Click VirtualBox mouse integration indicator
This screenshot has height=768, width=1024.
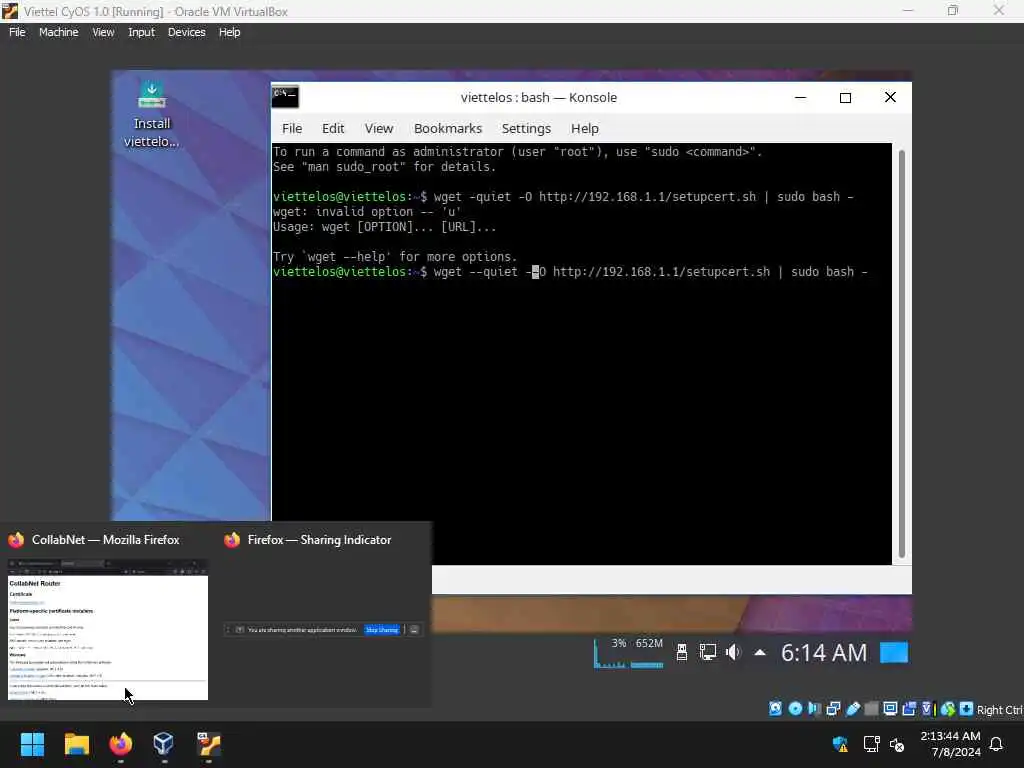948,709
